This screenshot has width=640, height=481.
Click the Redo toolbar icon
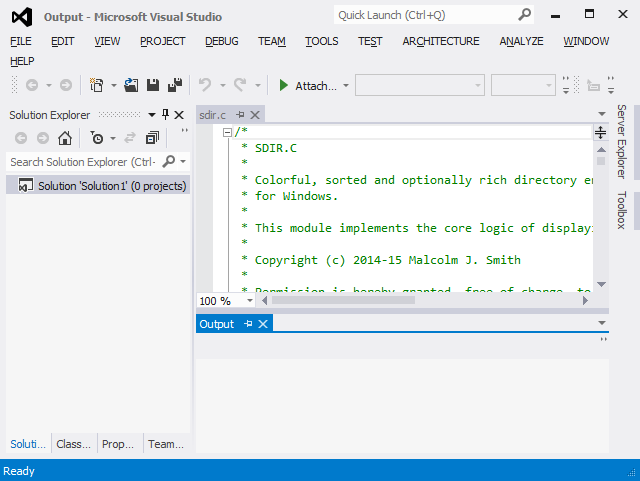(x=240, y=85)
